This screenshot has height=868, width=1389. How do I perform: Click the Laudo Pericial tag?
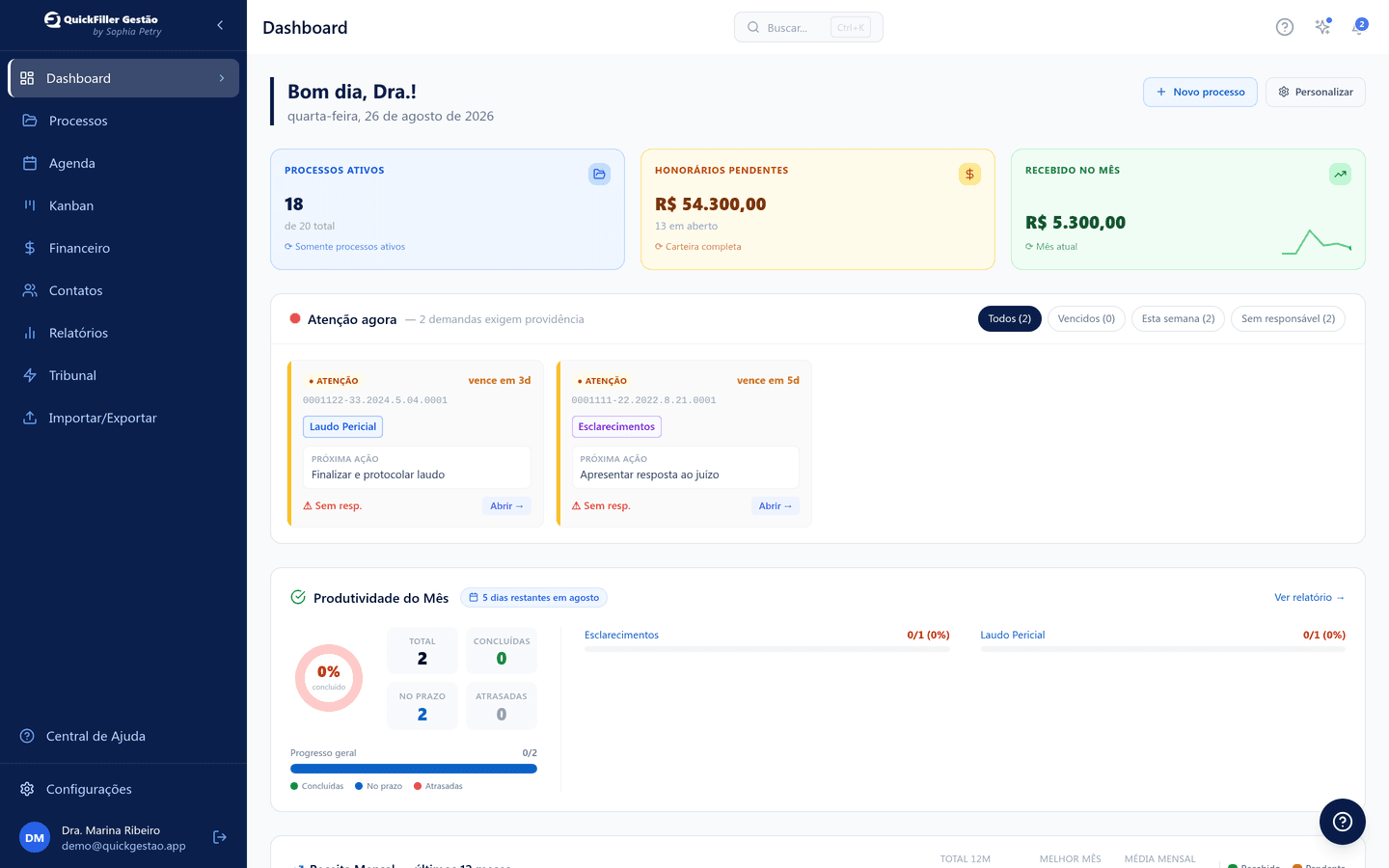342,426
